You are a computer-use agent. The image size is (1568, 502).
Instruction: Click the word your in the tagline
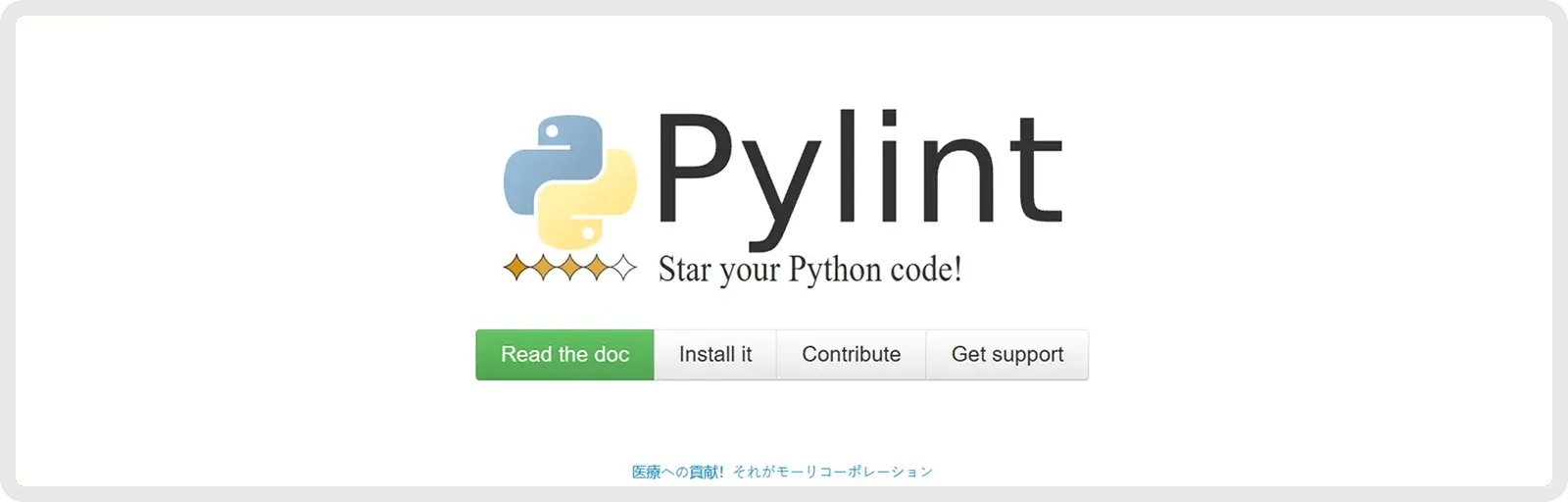(x=750, y=272)
